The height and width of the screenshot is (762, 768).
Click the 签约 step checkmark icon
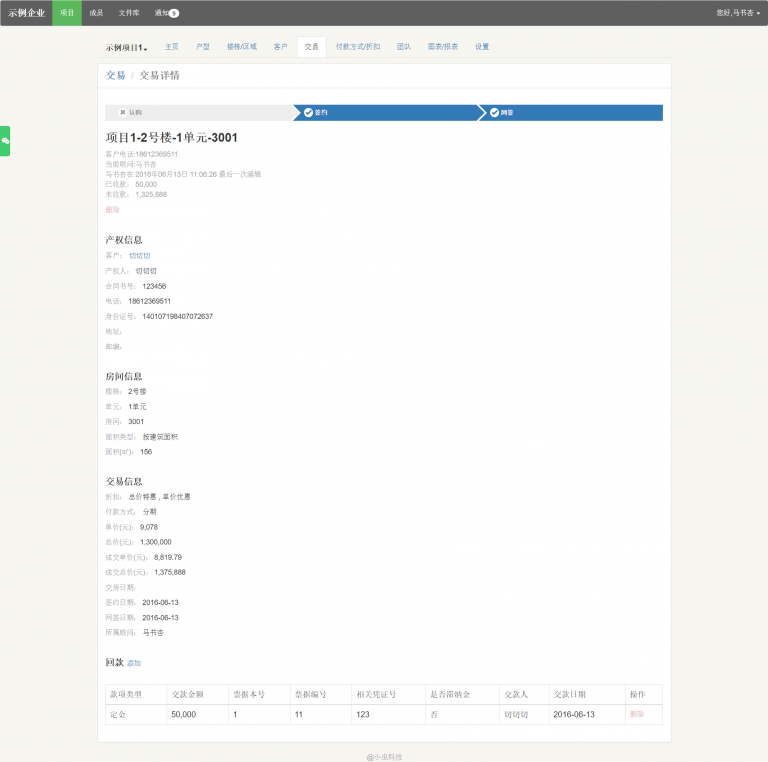[308, 113]
